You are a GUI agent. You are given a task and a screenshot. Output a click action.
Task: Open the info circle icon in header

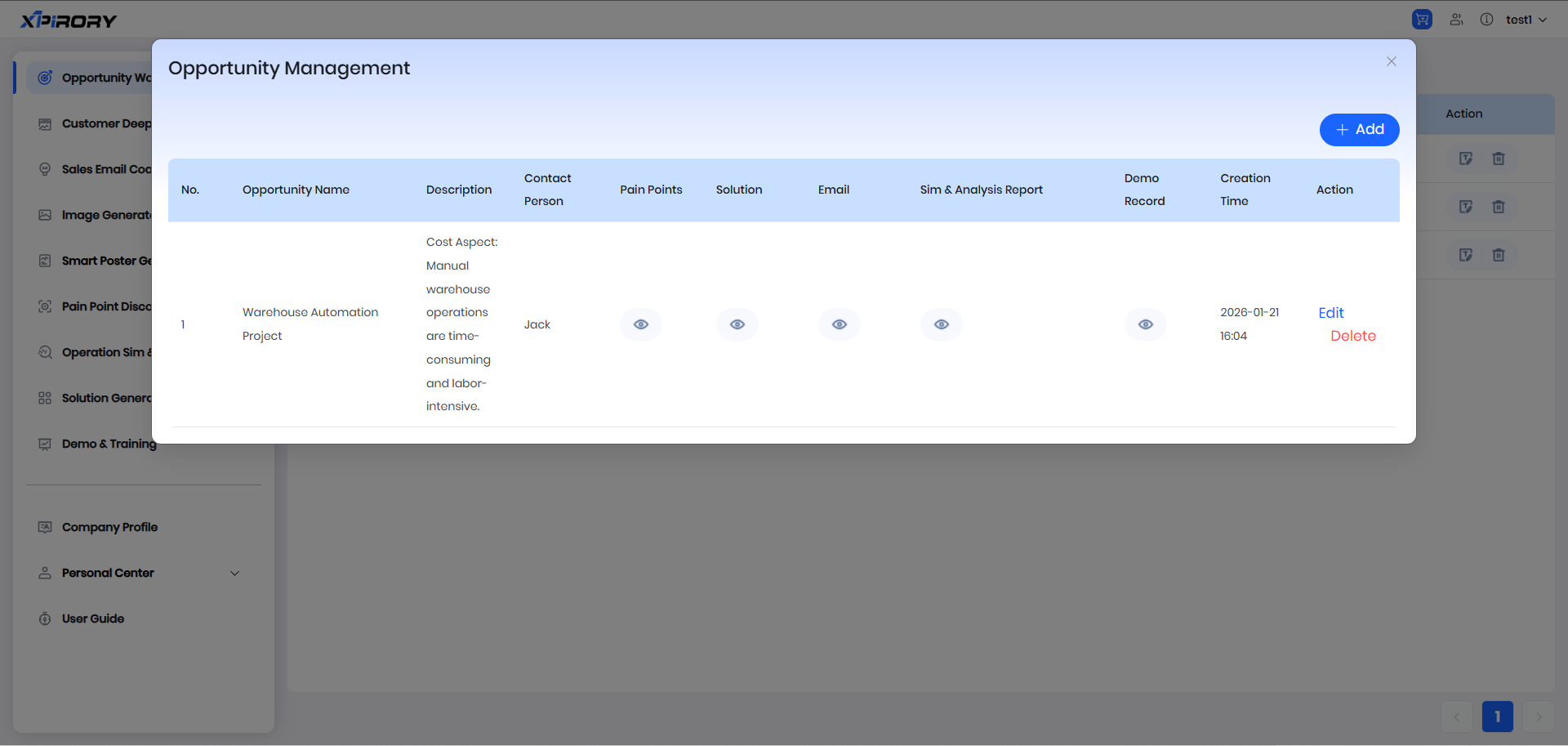pyautogui.click(x=1486, y=20)
